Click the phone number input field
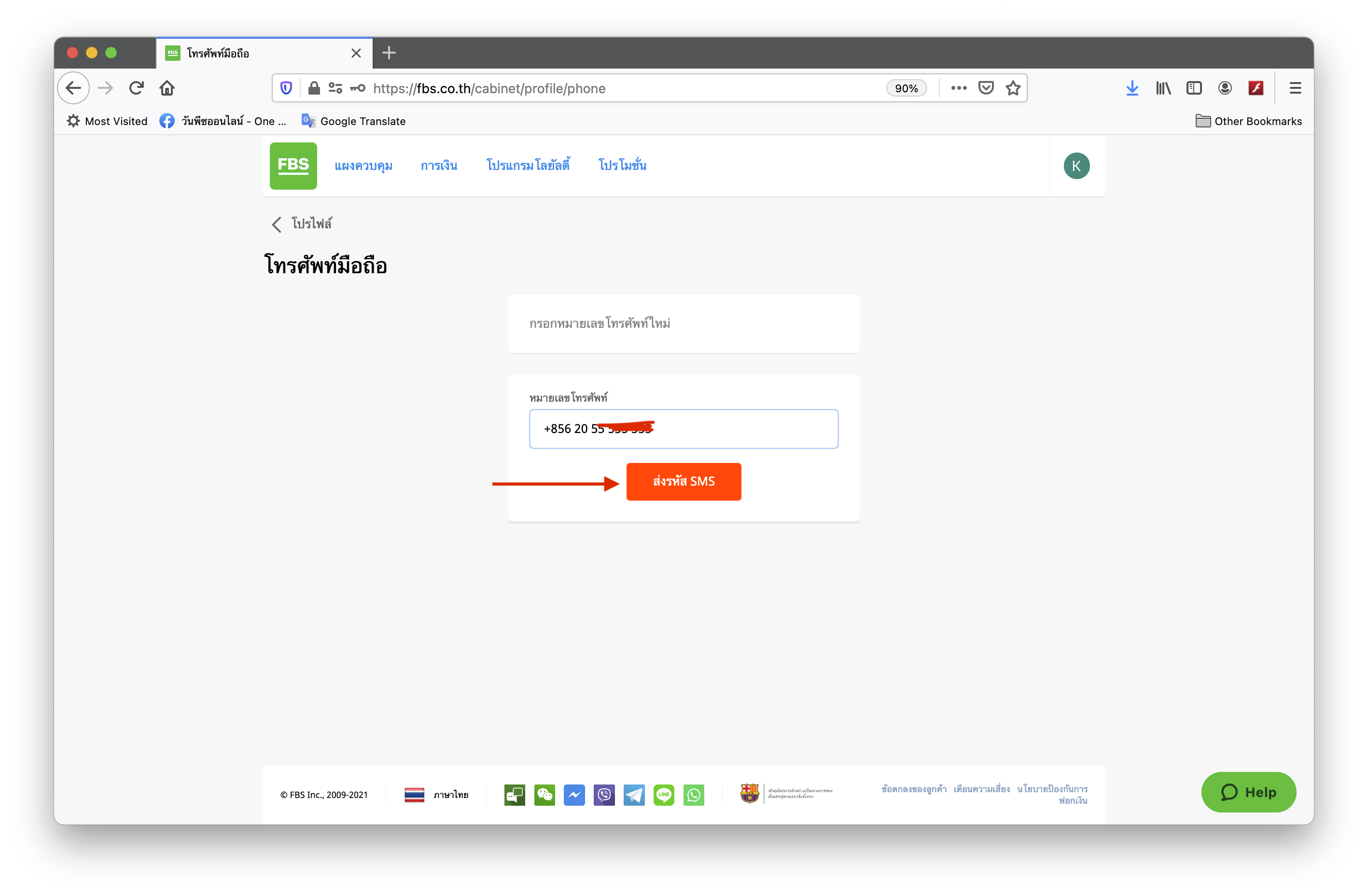Image resolution: width=1368 pixels, height=896 pixels. coord(684,429)
